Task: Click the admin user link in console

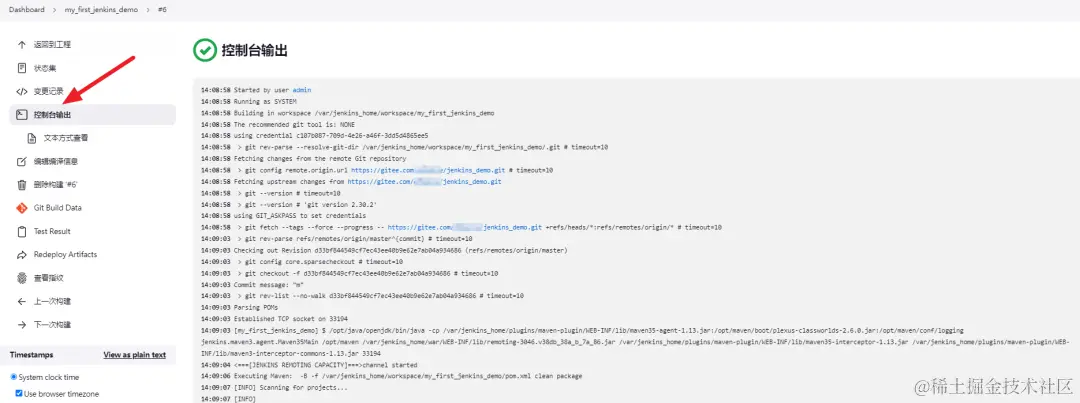Action: [302, 90]
